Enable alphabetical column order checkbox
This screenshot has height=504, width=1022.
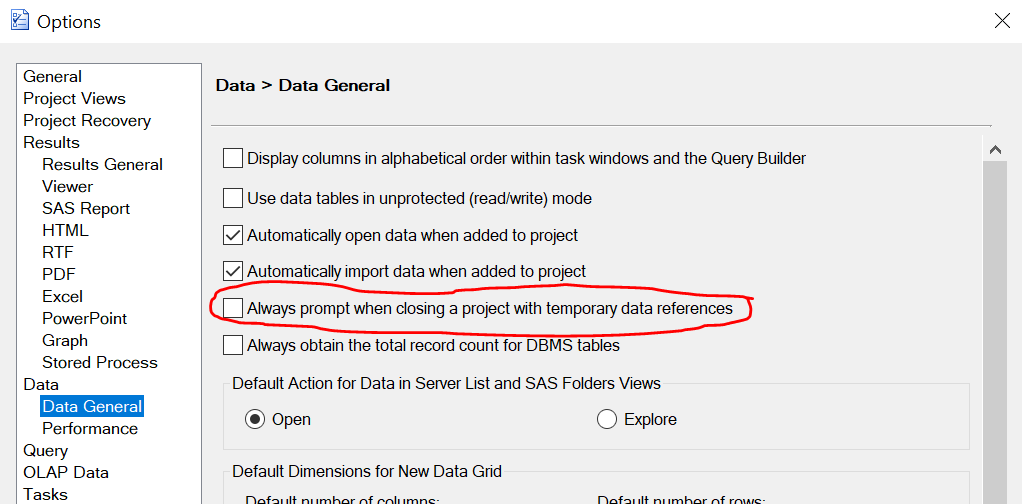(233, 158)
